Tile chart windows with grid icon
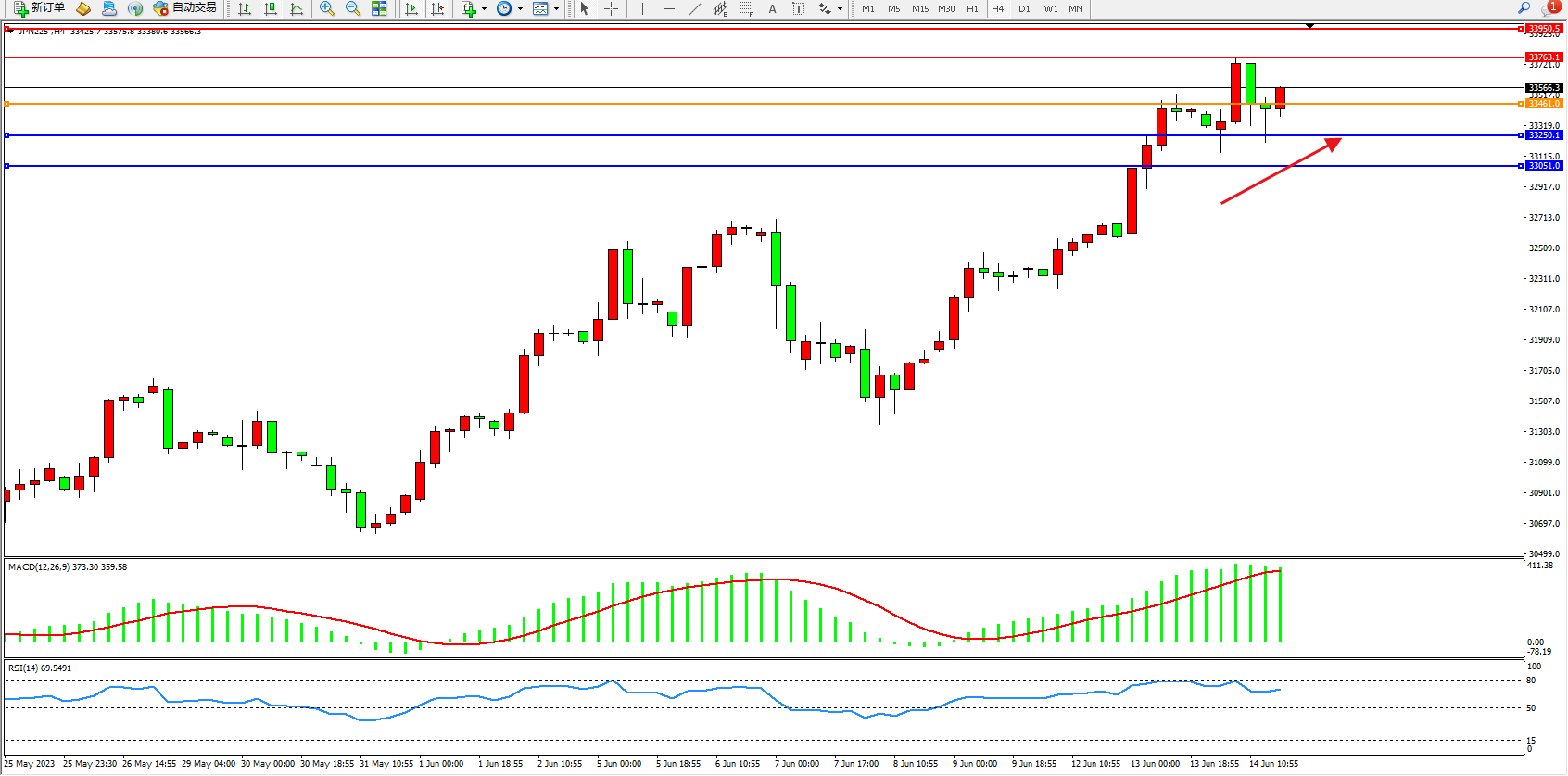 [x=379, y=8]
